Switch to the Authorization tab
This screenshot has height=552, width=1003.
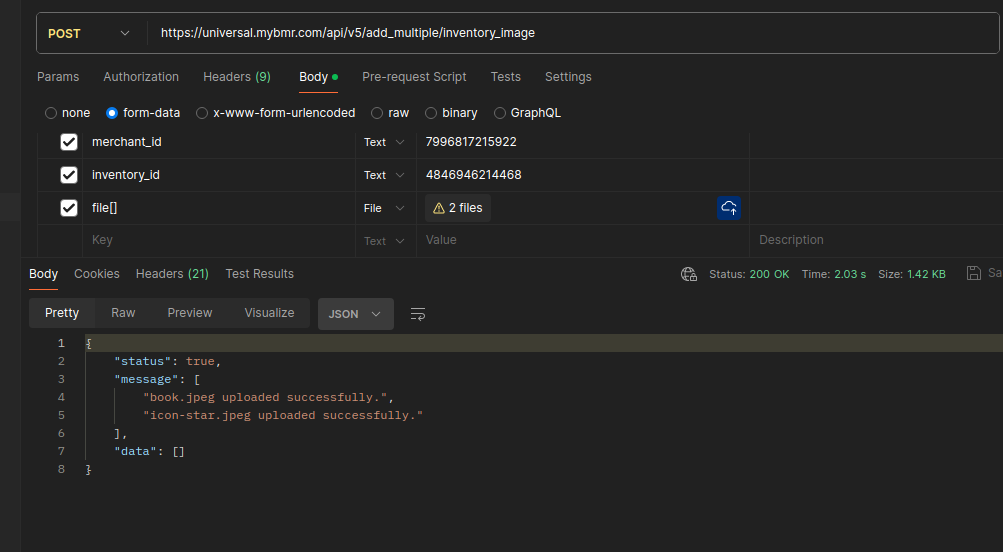tap(141, 77)
